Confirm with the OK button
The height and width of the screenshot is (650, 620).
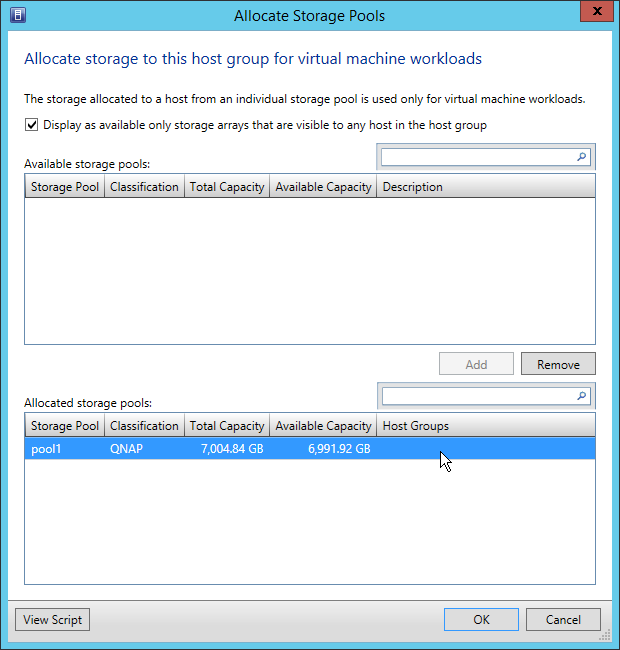tap(481, 620)
